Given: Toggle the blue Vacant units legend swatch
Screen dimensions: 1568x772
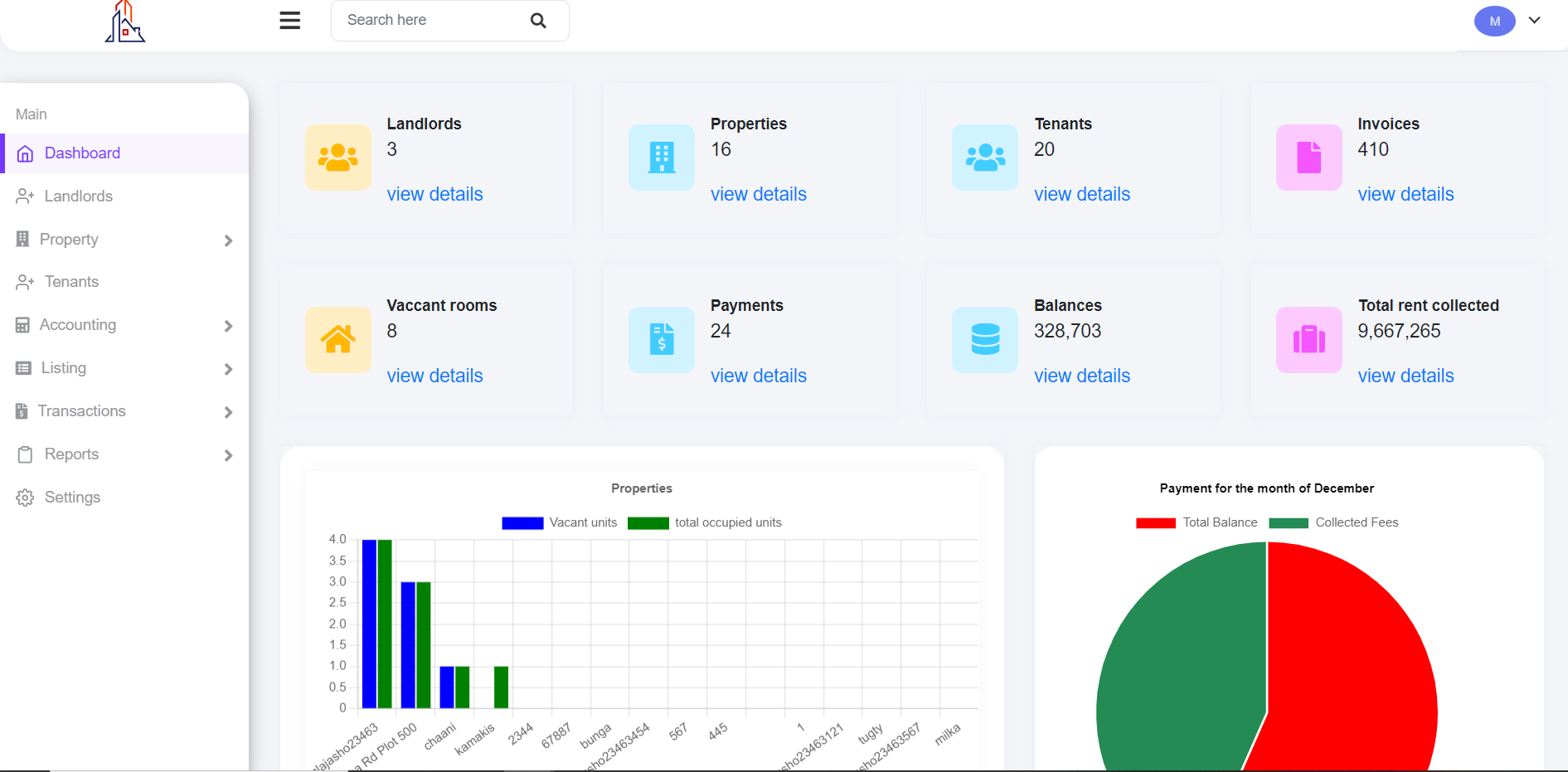Looking at the screenshot, I should [522, 523].
